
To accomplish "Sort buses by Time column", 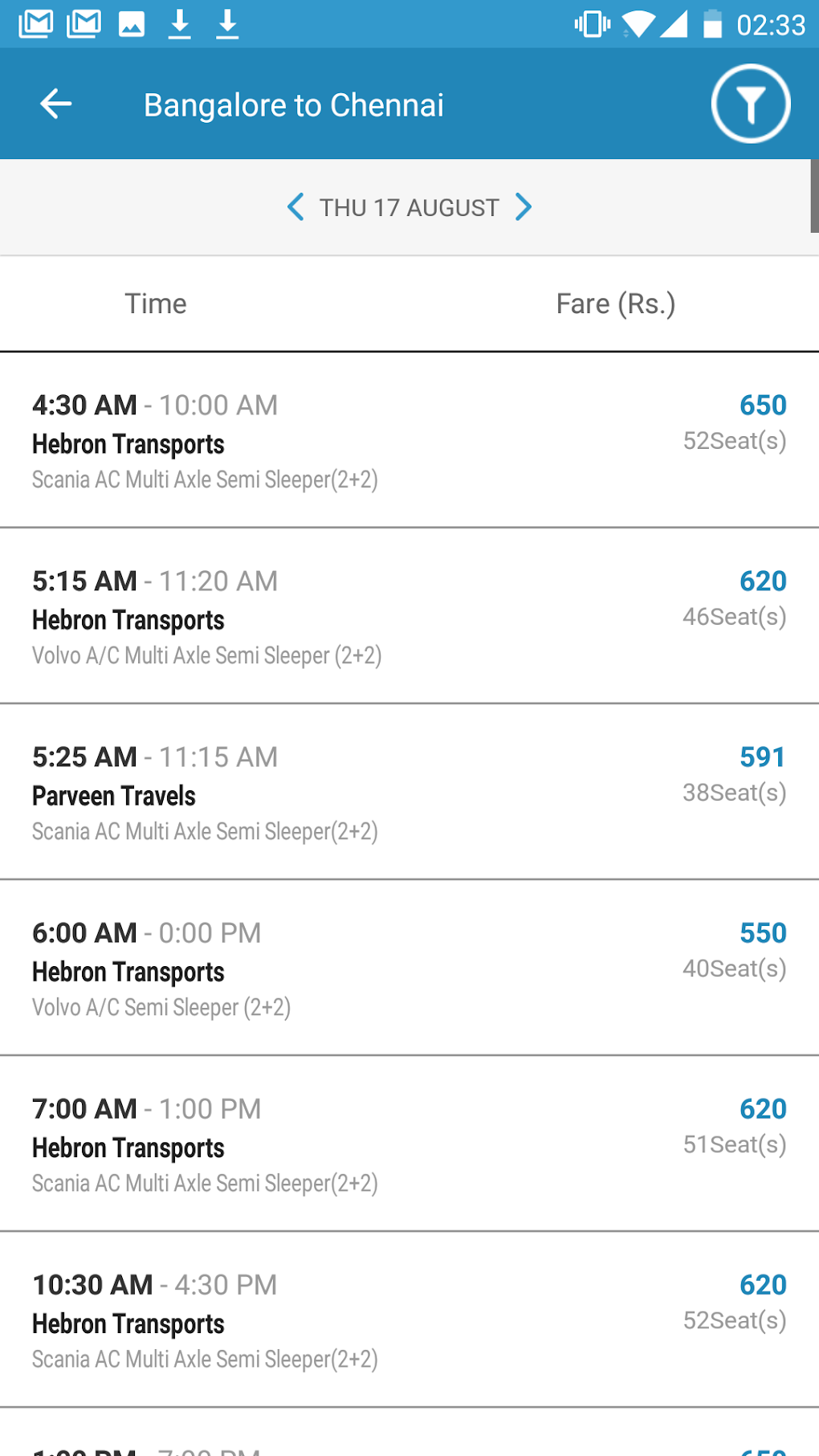I will click(x=156, y=304).
